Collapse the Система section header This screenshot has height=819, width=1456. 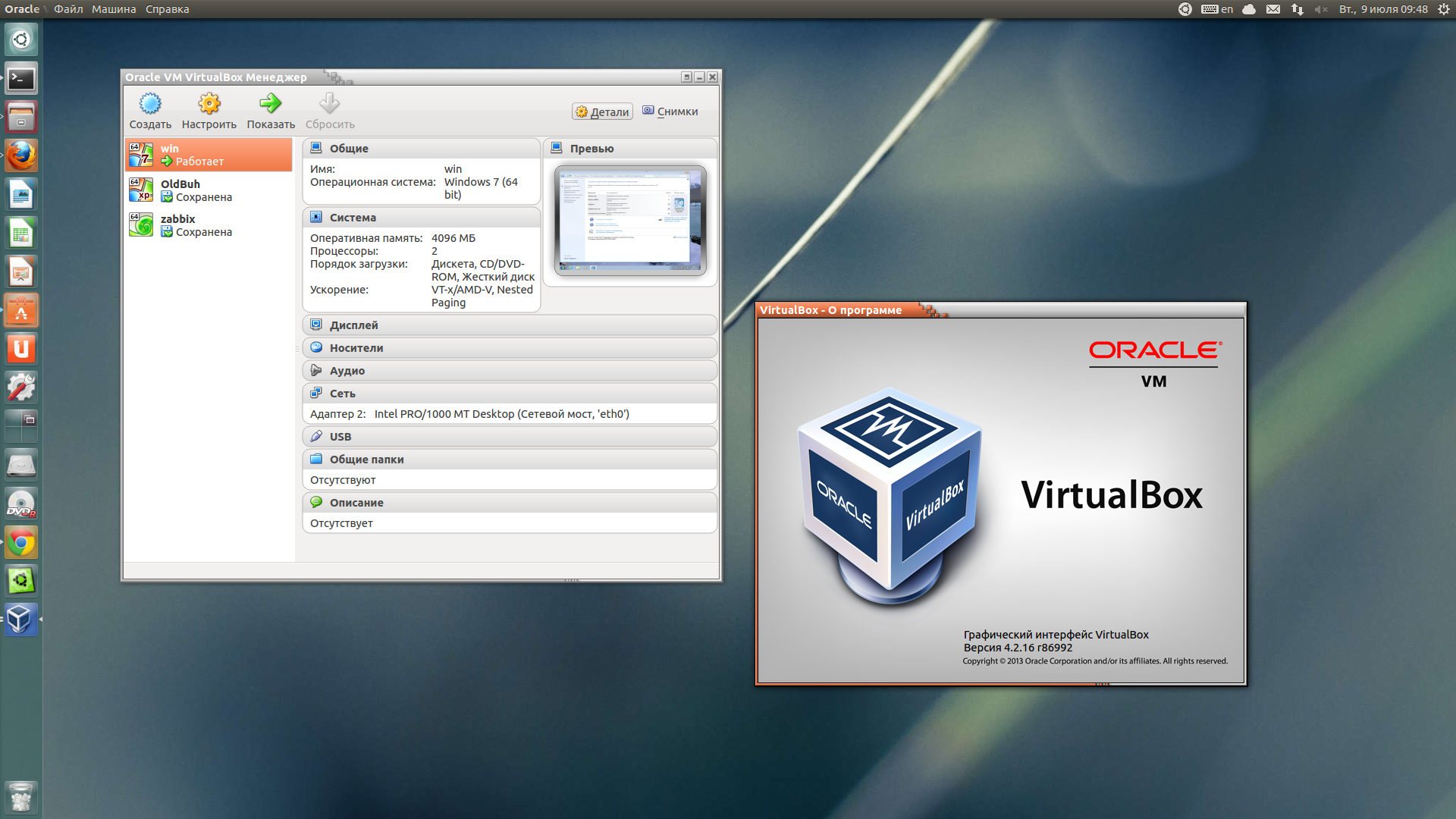pyautogui.click(x=422, y=218)
